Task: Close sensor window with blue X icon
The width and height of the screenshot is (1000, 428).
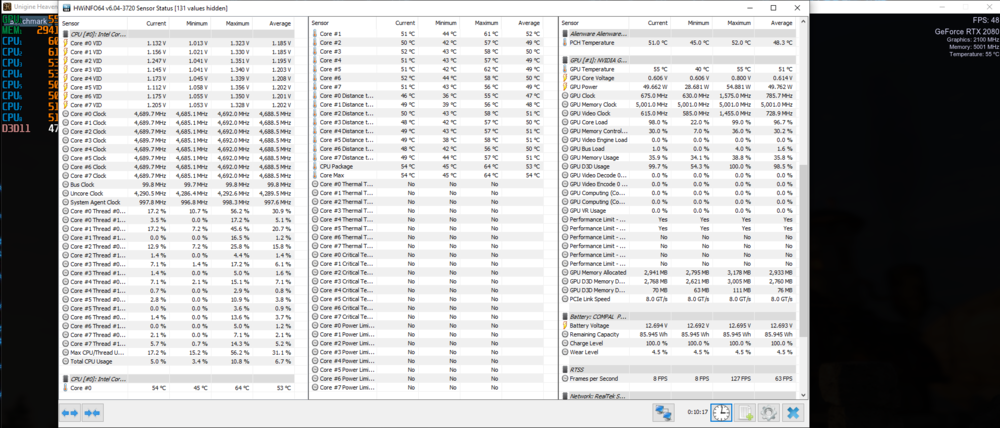Action: [792, 412]
